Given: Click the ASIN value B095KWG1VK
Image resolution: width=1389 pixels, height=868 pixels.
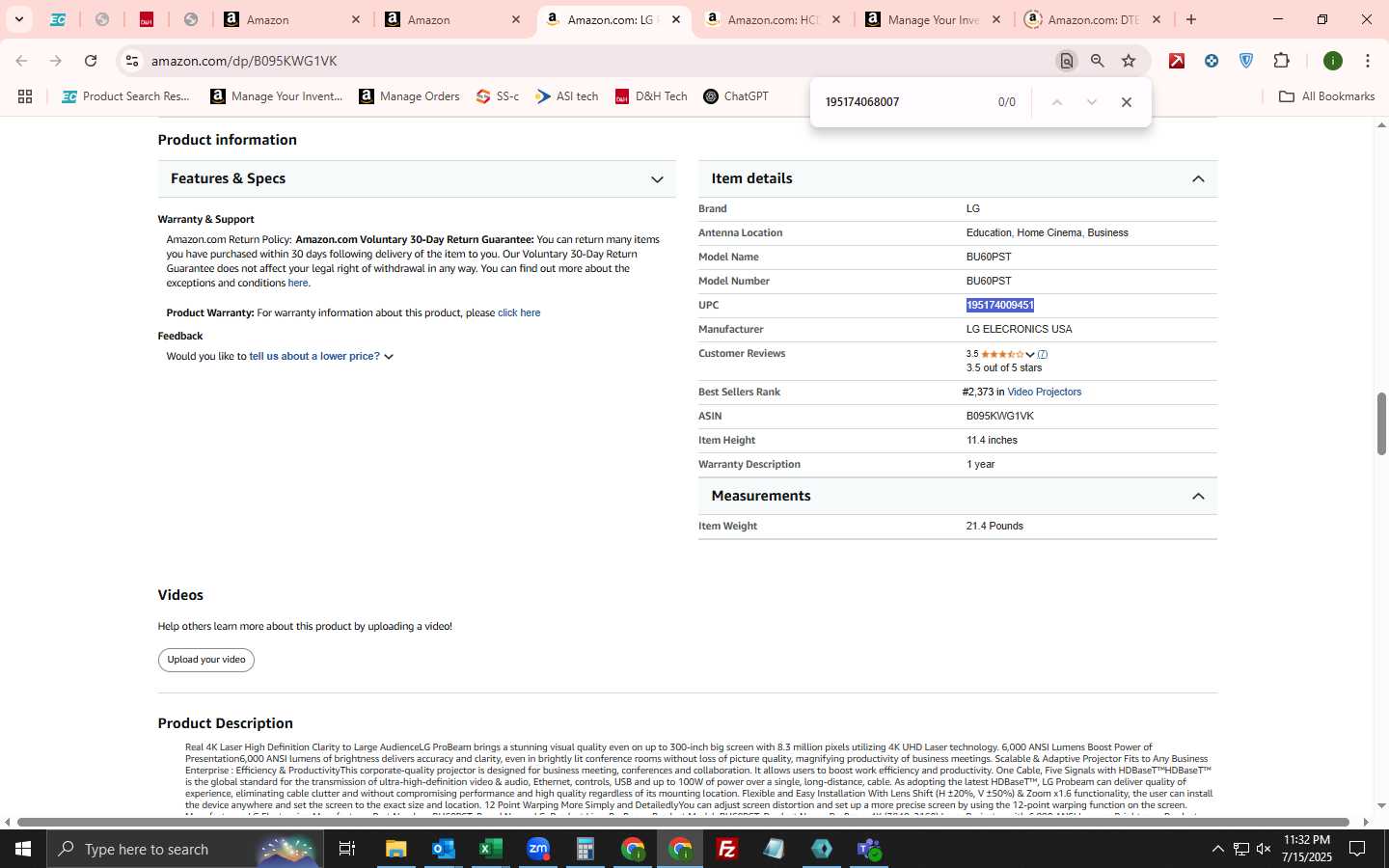Looking at the screenshot, I should click(x=1000, y=417).
